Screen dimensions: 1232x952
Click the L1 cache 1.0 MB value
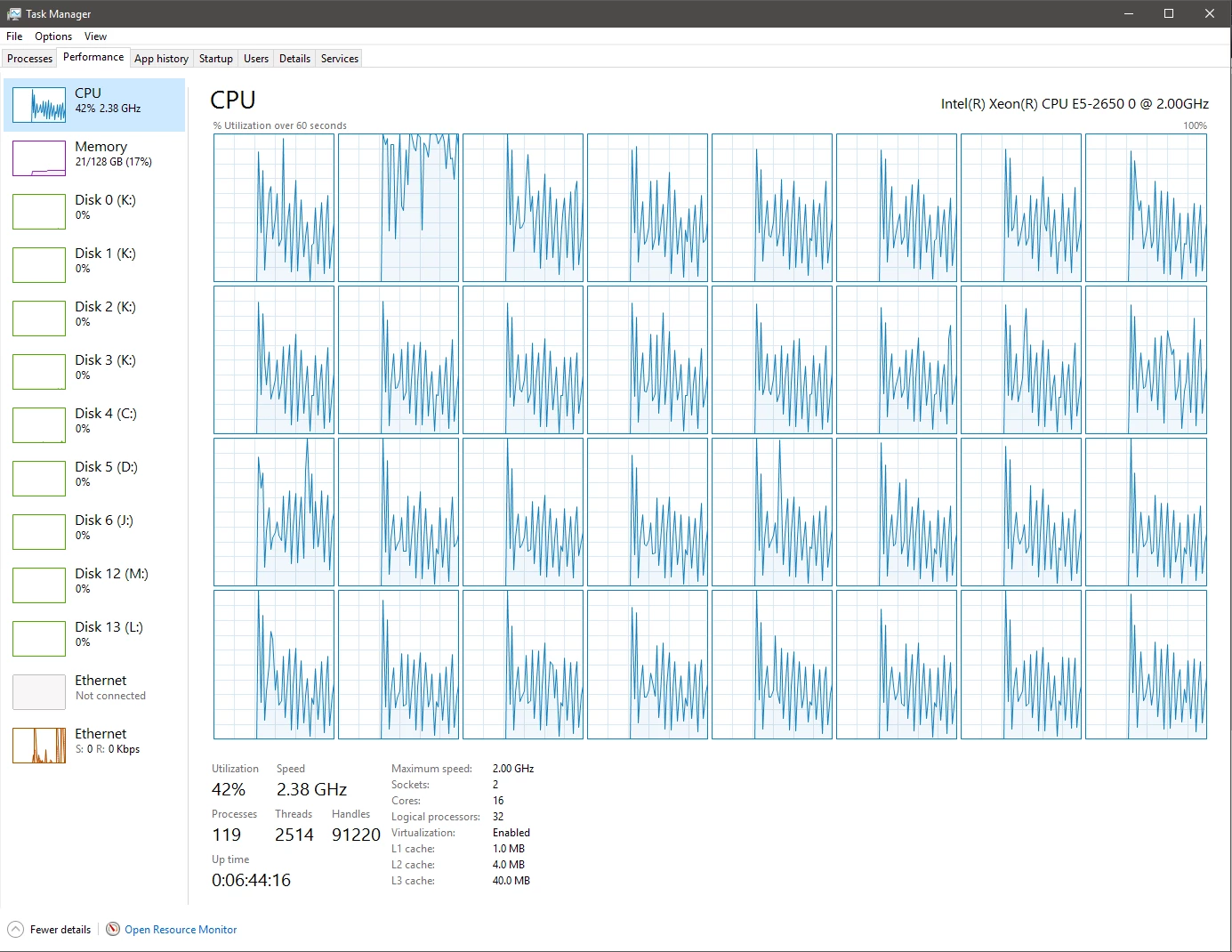[x=509, y=849]
